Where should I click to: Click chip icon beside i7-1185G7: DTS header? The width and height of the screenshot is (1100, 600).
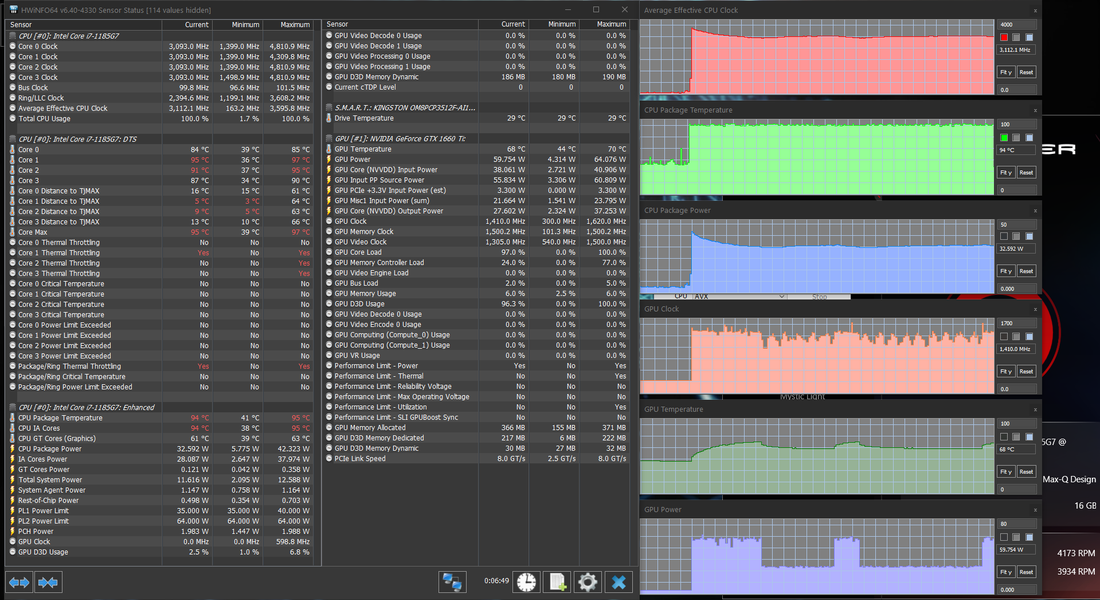pos(13,139)
